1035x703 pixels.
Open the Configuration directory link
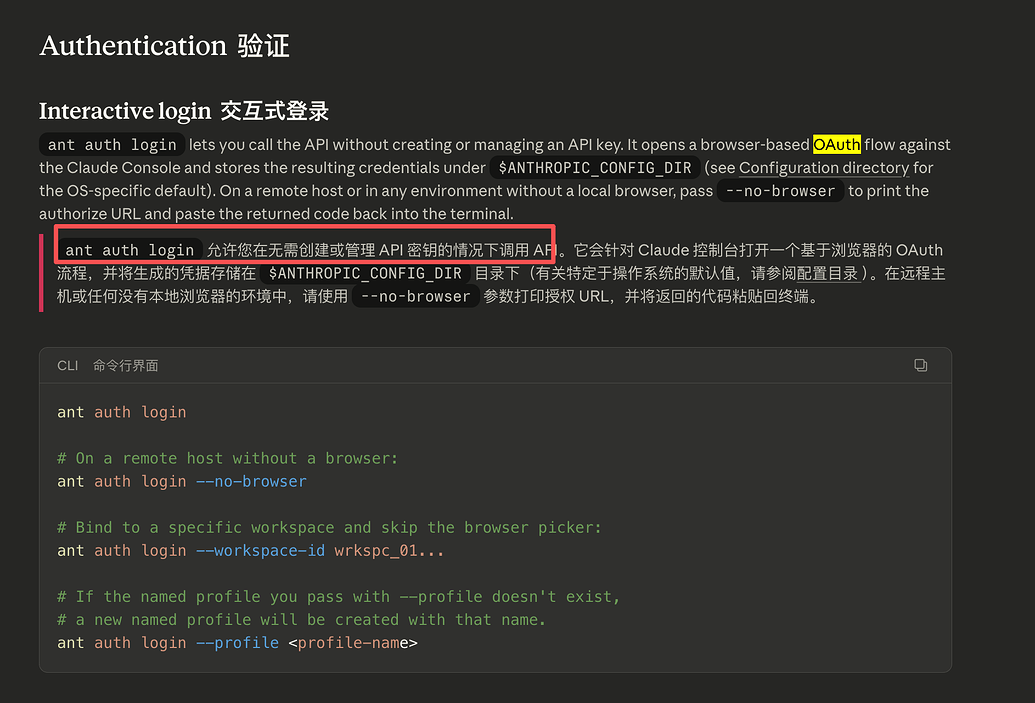pyautogui.click(x=824, y=168)
